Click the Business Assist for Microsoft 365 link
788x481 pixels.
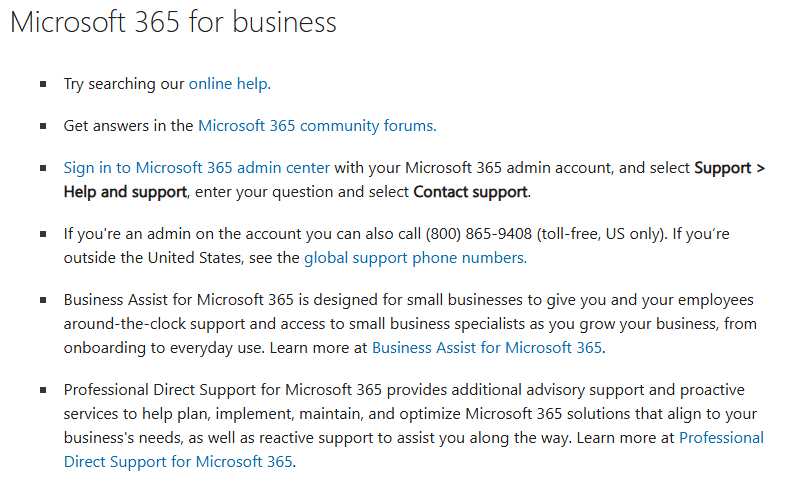tap(486, 348)
